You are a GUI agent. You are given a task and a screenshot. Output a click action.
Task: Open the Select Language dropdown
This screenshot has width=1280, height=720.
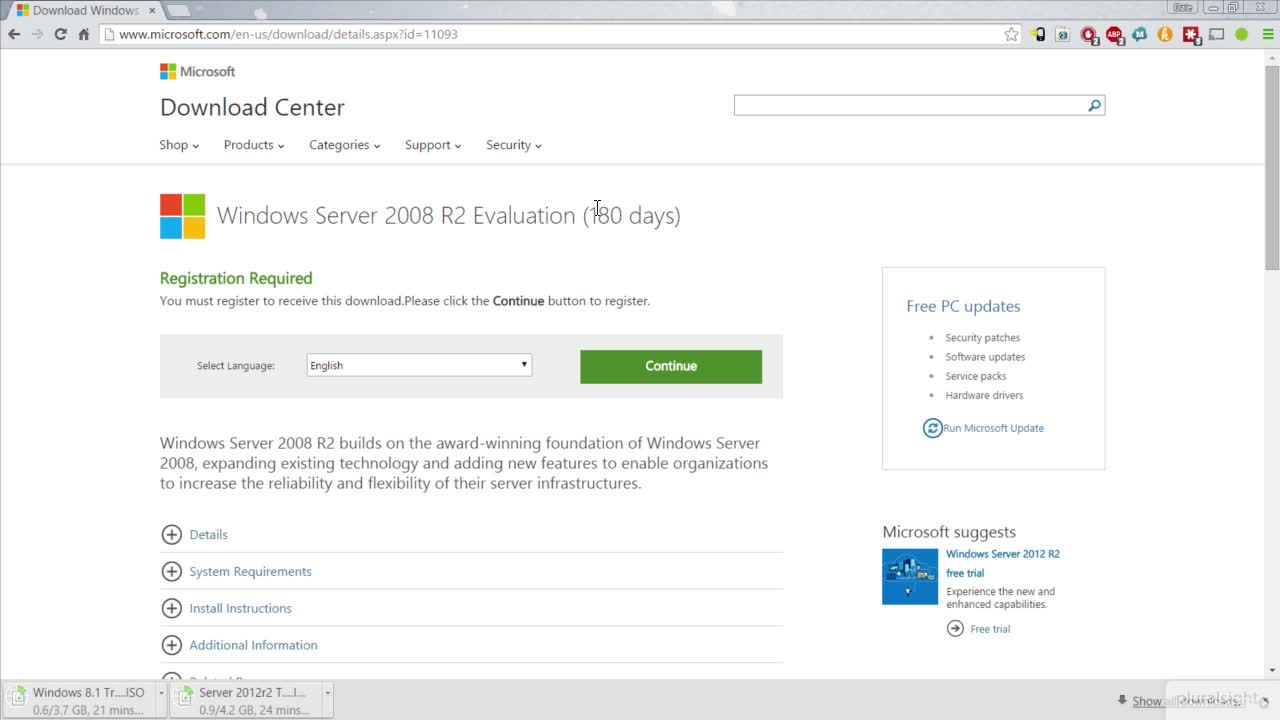coord(419,365)
